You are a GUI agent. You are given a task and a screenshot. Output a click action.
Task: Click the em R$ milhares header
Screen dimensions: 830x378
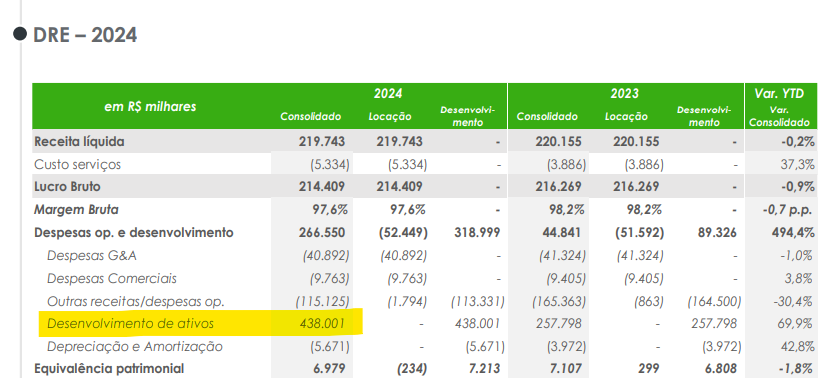point(151,106)
